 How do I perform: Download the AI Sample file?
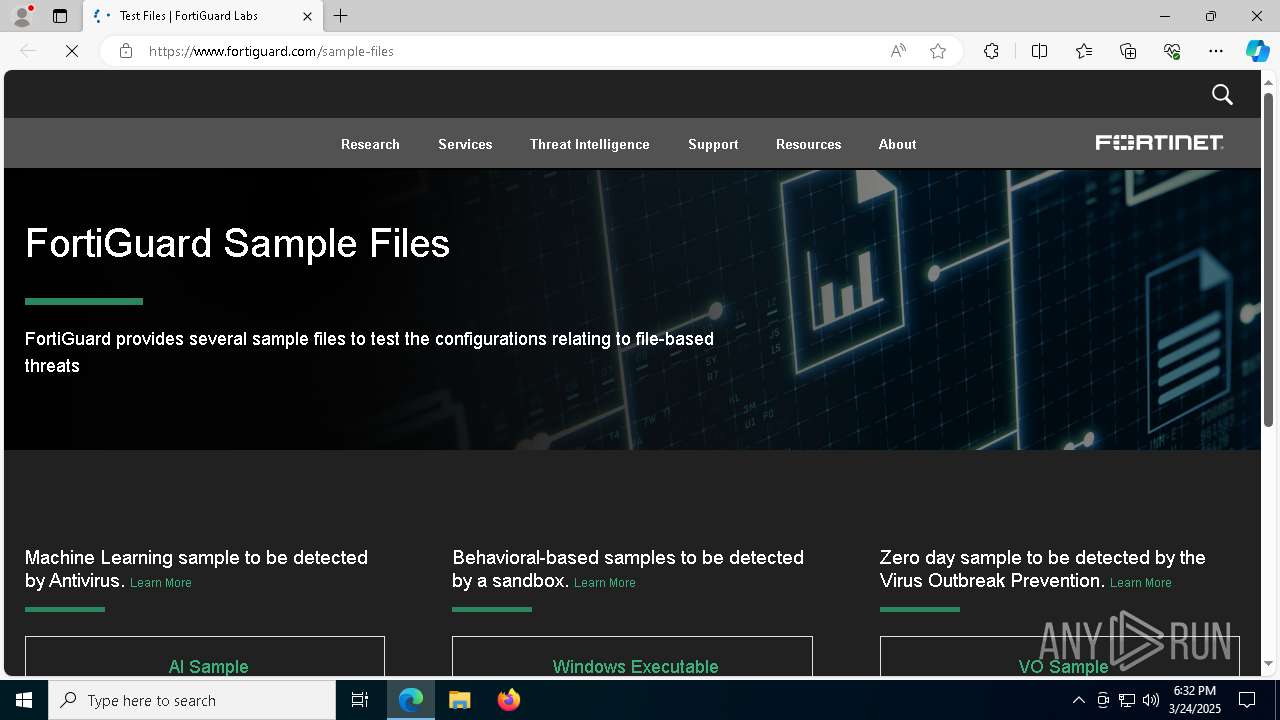205,657
